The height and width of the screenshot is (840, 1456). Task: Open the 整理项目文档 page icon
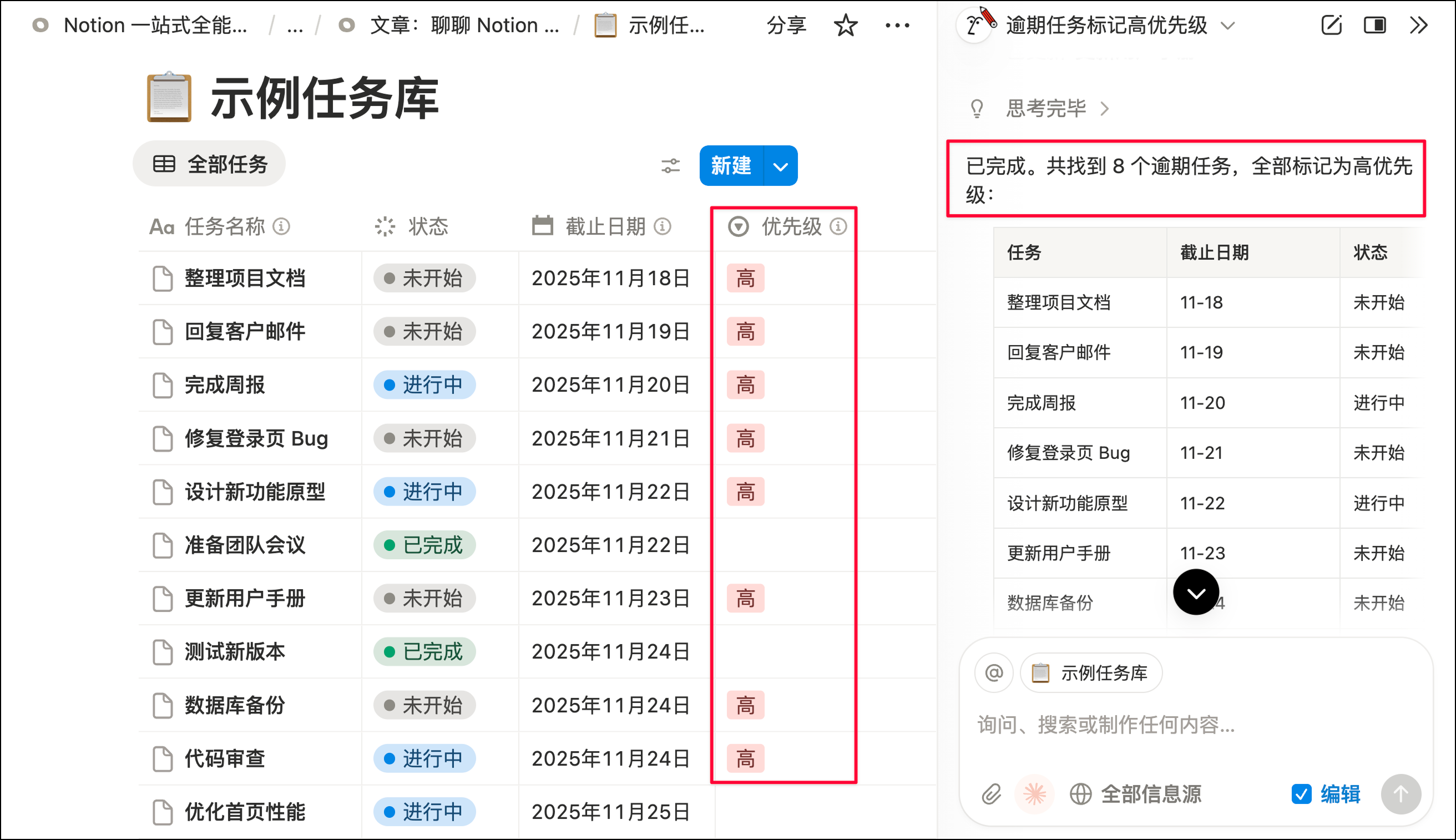(162, 278)
